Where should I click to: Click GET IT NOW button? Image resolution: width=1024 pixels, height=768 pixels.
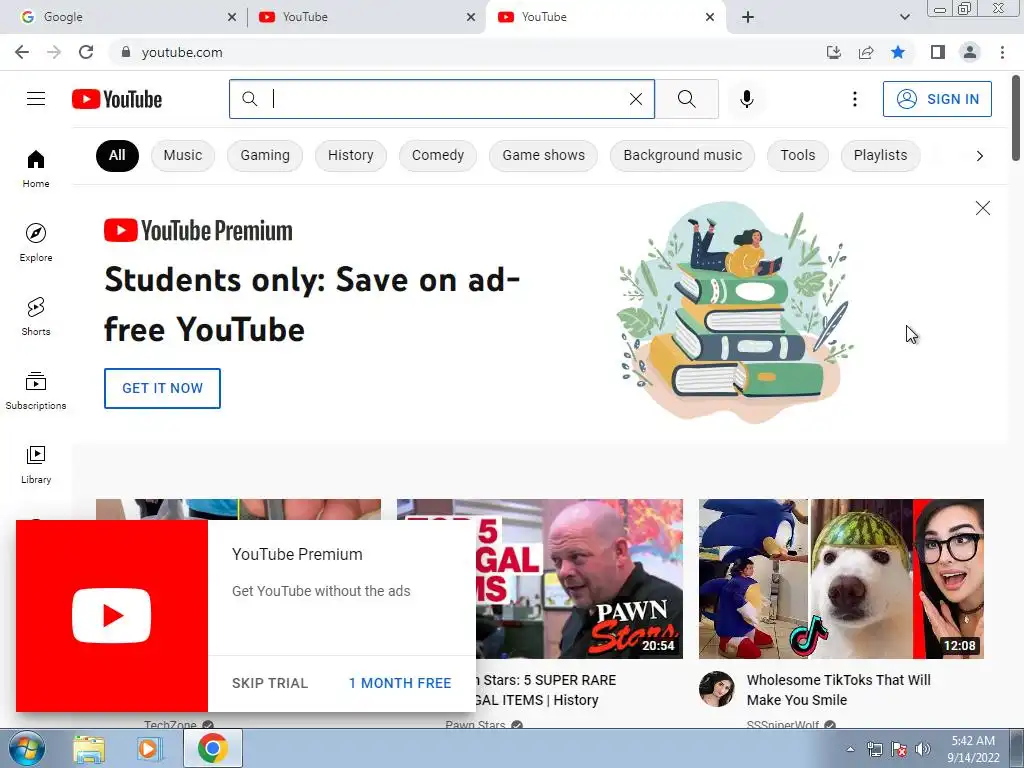coord(162,388)
